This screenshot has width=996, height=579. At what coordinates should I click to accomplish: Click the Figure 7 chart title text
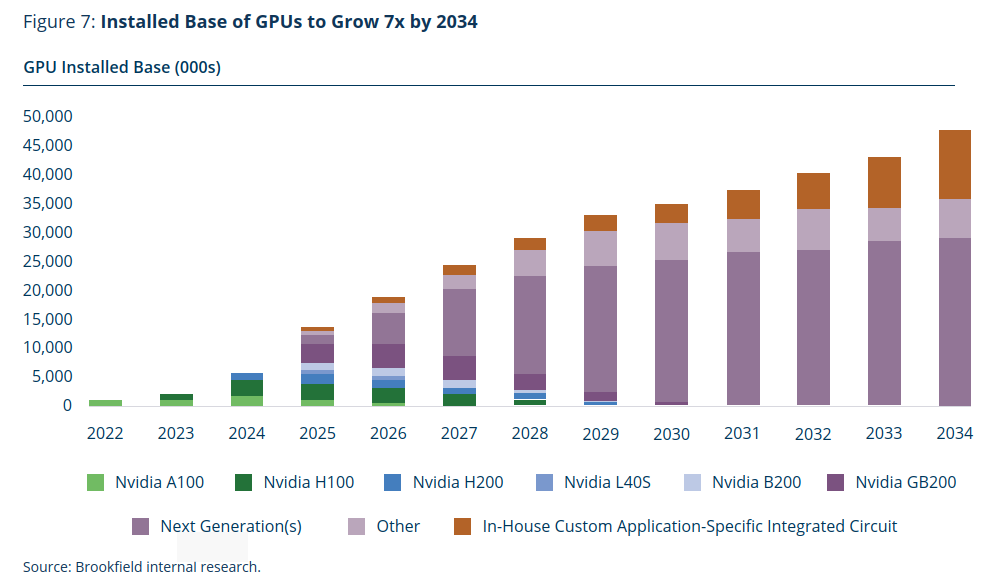coord(250,21)
